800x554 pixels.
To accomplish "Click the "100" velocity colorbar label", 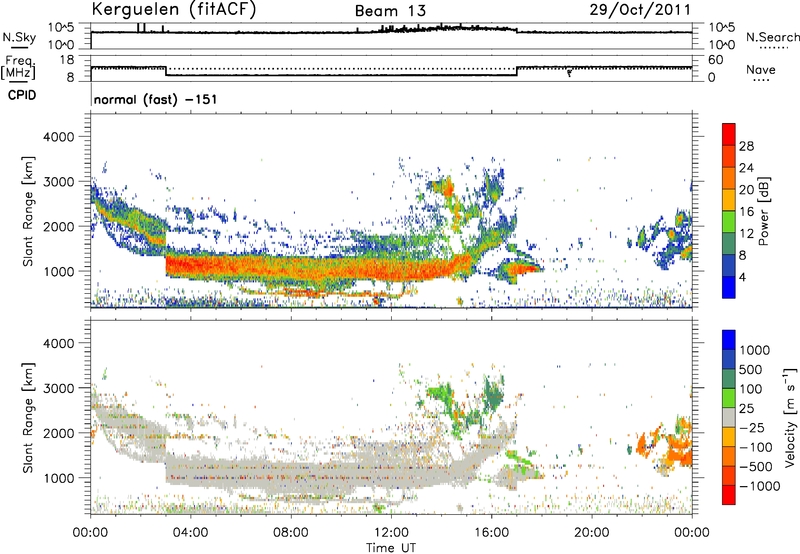I will click(751, 389).
